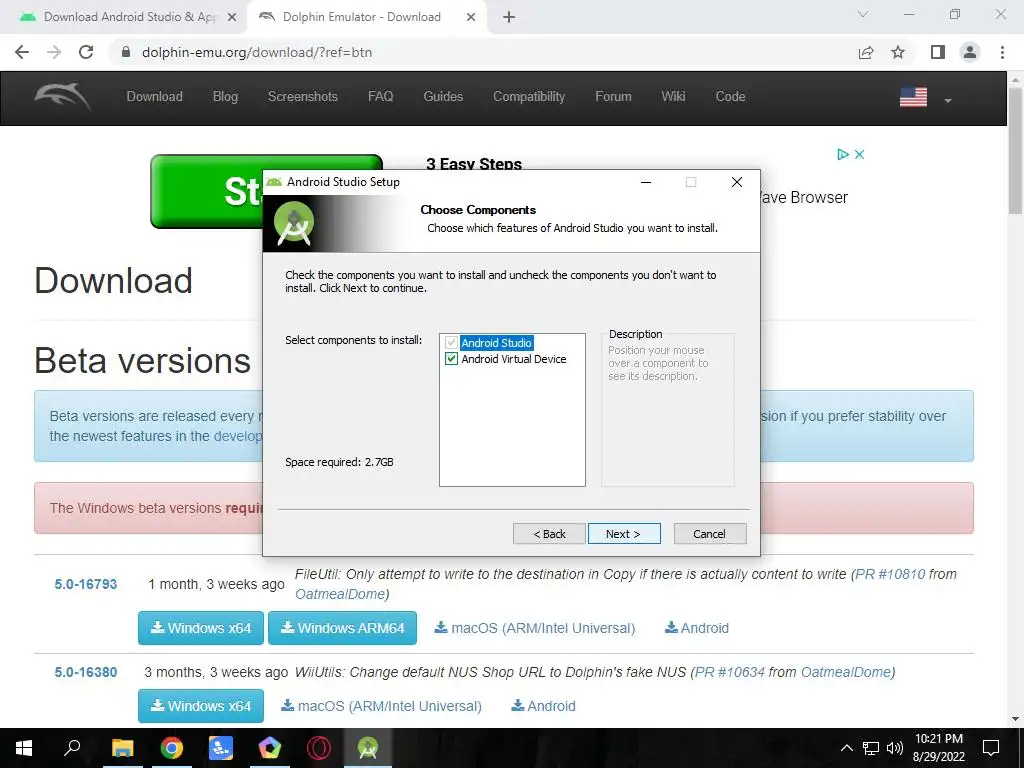Image resolution: width=1024 pixels, height=768 pixels.
Task: Click the Dolphin logo in site header
Action: point(63,97)
